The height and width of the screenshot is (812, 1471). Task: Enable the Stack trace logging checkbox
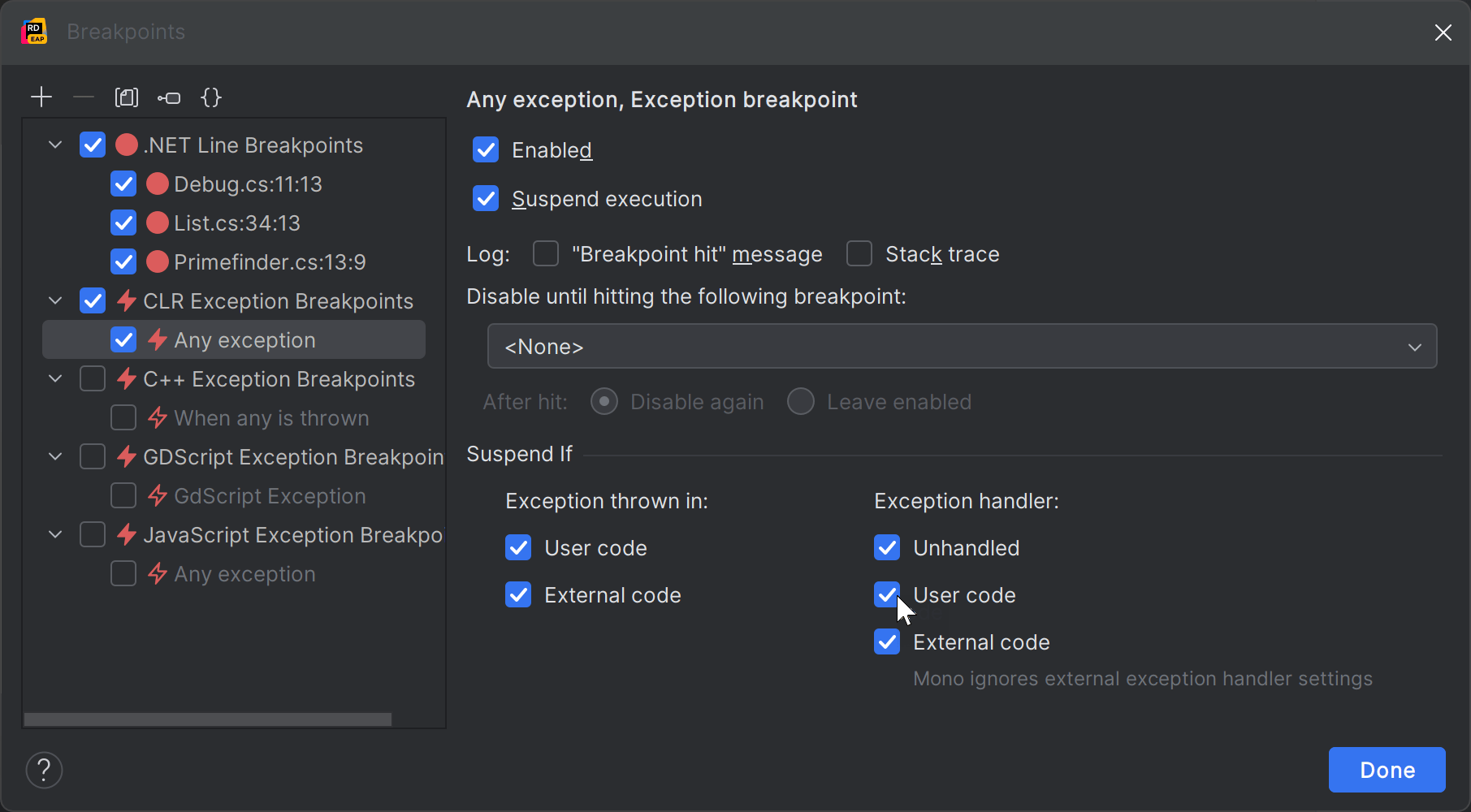[x=859, y=254]
